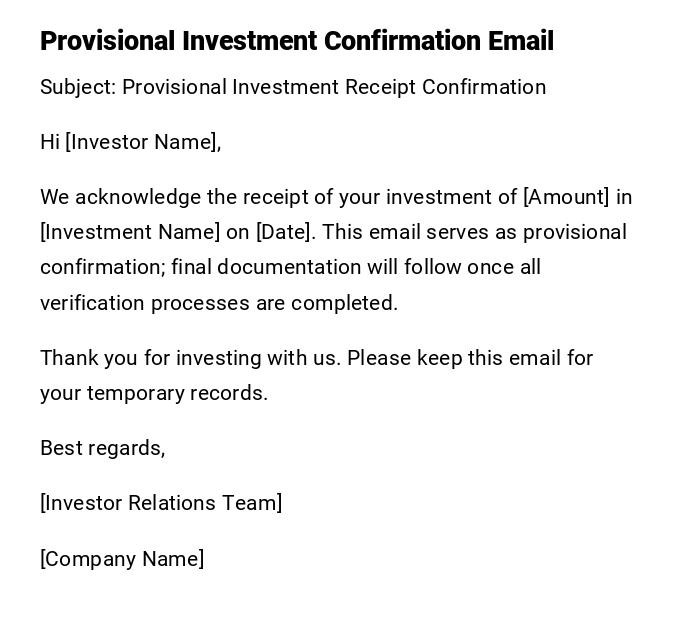The width and height of the screenshot is (700, 621).
Task: Click the [Investor Name] placeholder in greeting
Action: click(x=141, y=142)
